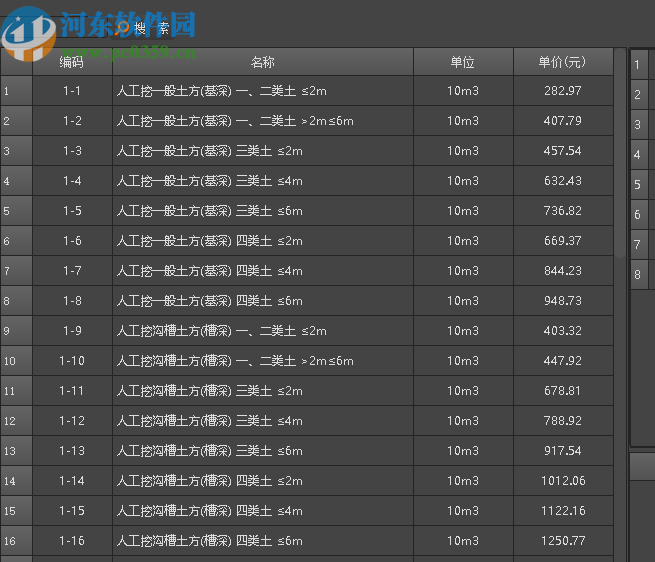Select row 1 in right side panel
Viewport: 655px width, 562px height.
(639, 65)
